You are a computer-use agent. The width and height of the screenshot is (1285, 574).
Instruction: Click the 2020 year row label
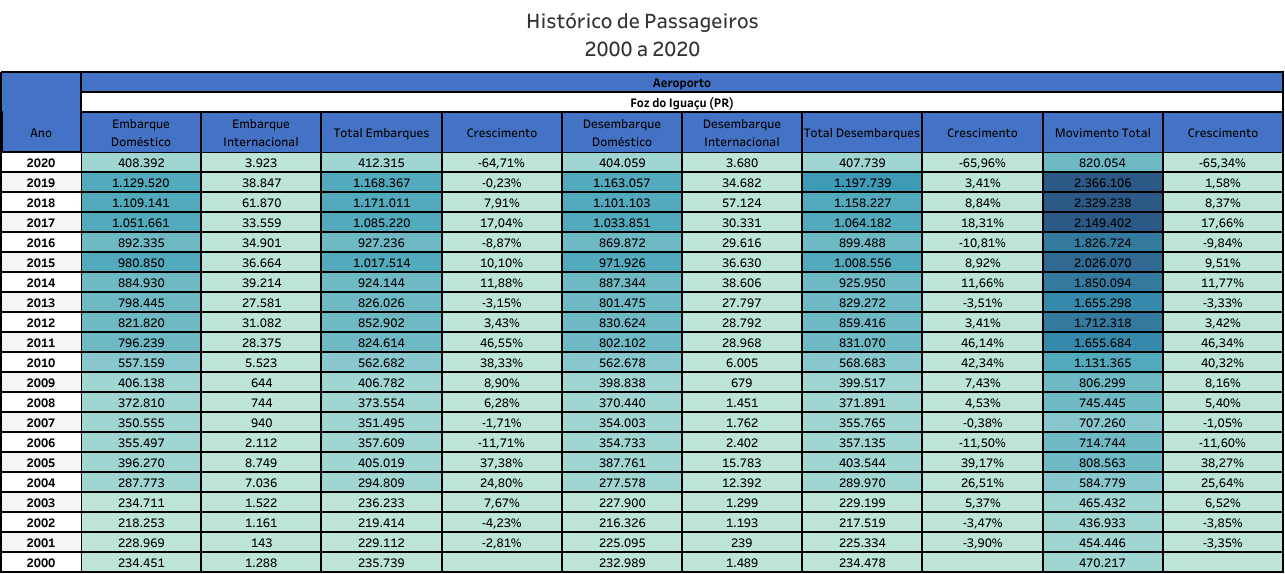point(41,162)
